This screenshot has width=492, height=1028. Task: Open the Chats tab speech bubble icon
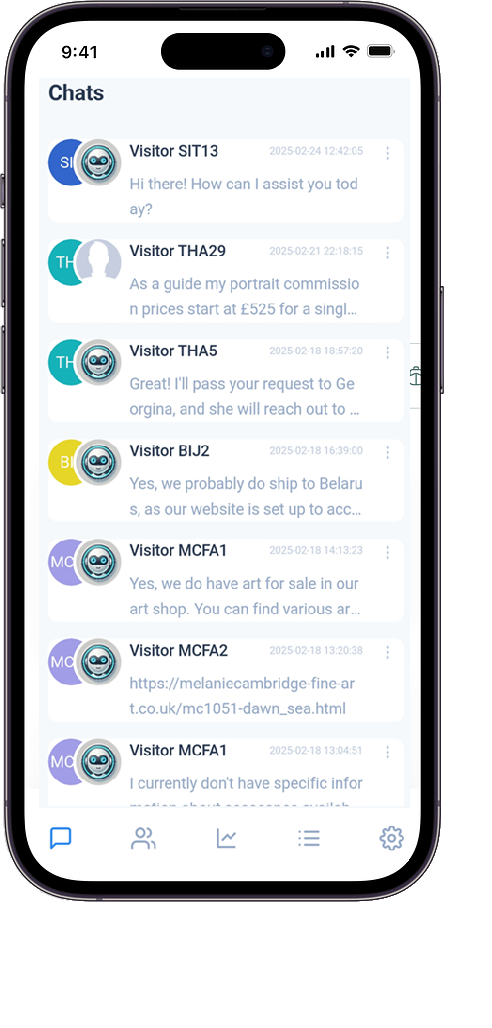tap(61, 837)
